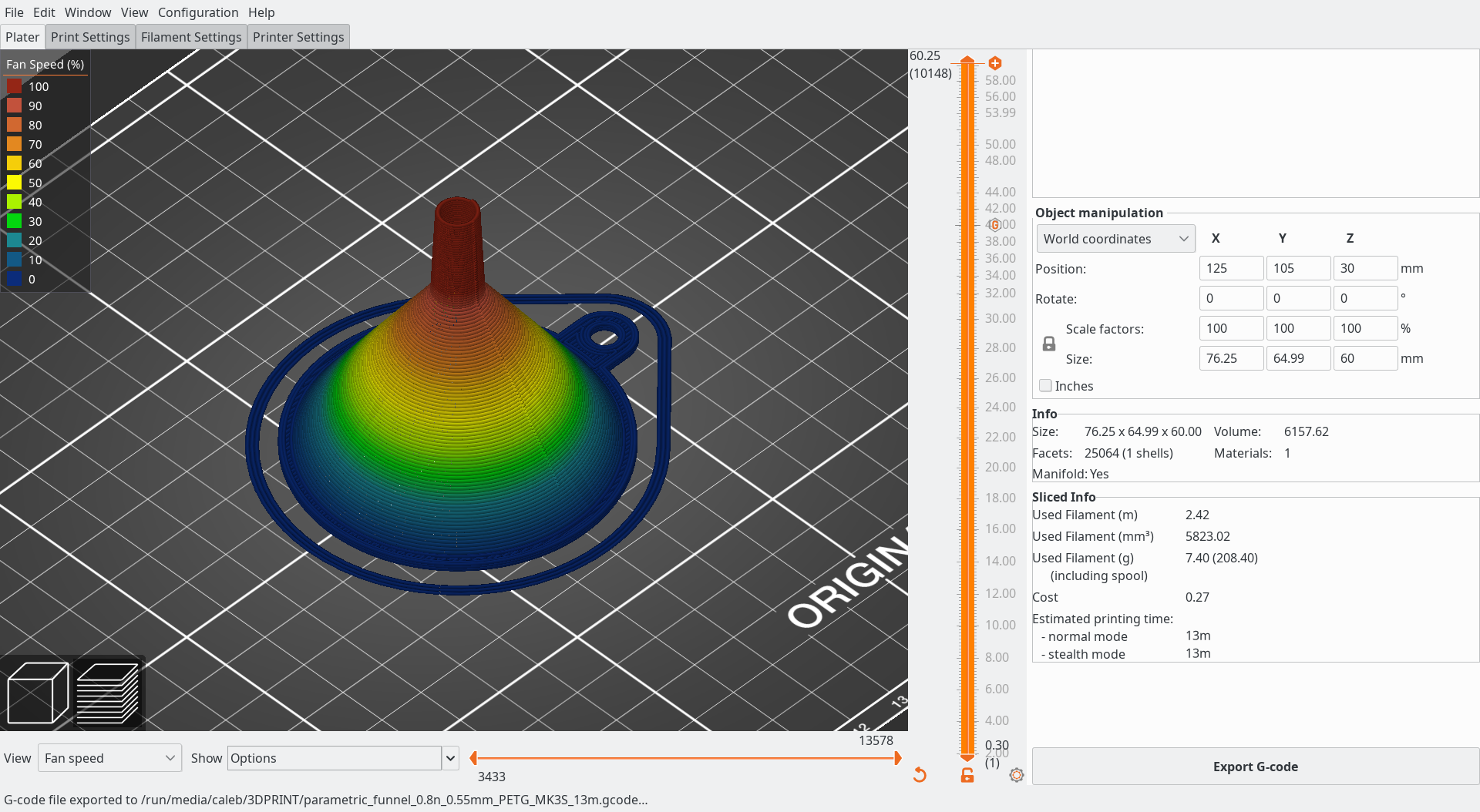The image size is (1480, 812).
Task: Click the Export G-code button
Action: click(1255, 767)
